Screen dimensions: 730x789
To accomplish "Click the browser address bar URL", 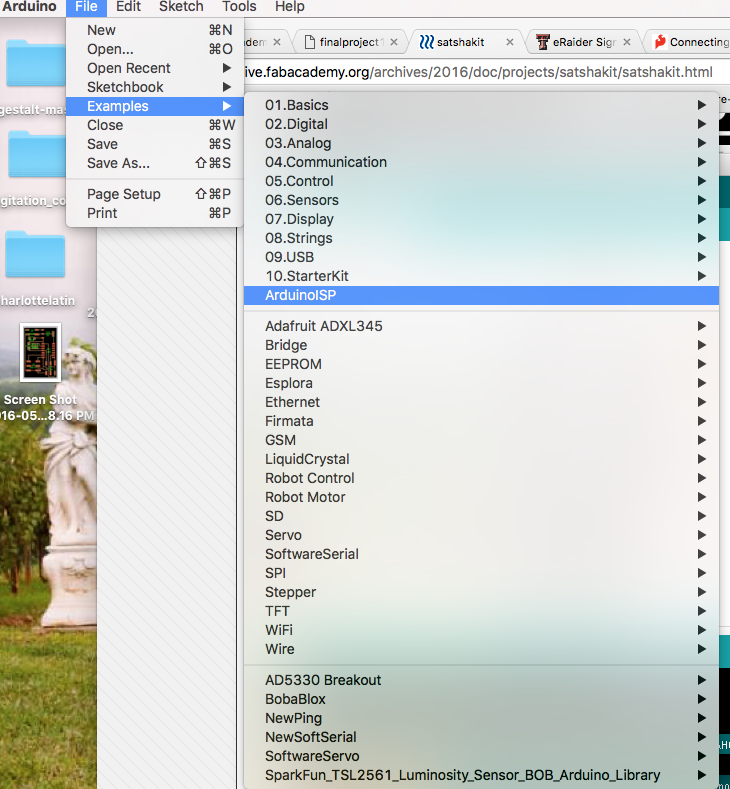I will [478, 72].
